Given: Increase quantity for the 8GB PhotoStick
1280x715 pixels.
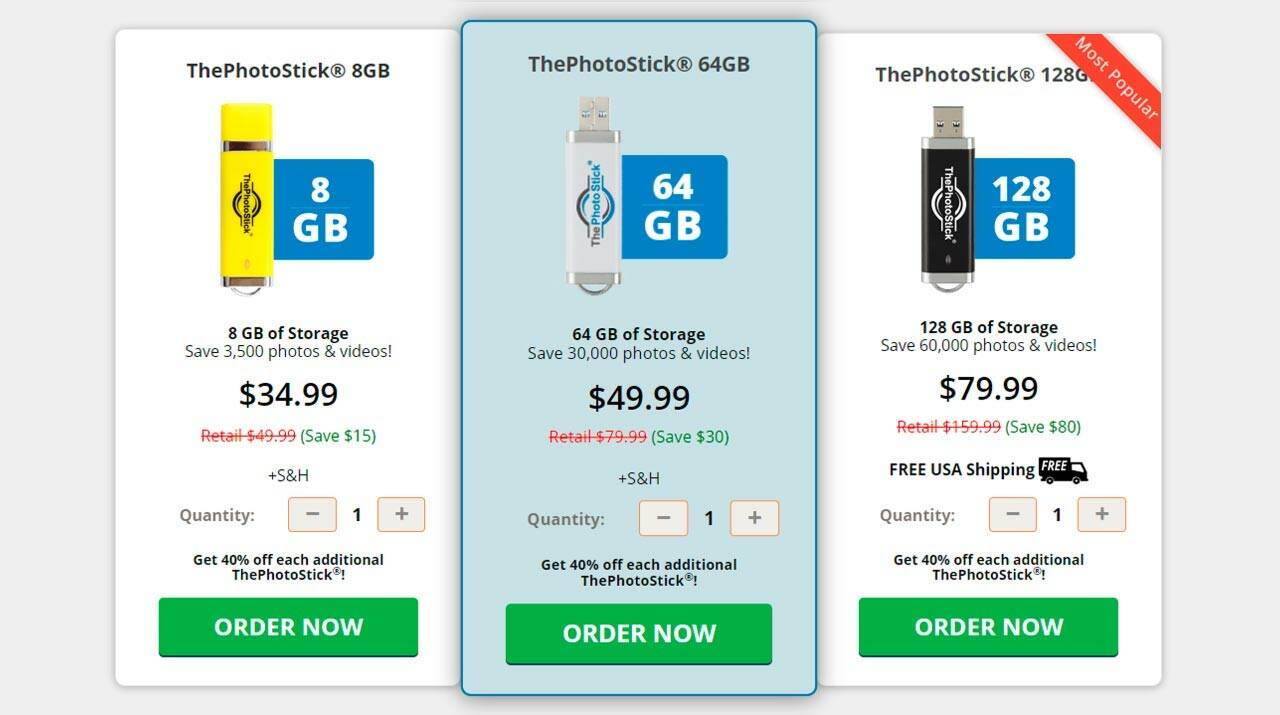Looking at the screenshot, I should tap(401, 515).
